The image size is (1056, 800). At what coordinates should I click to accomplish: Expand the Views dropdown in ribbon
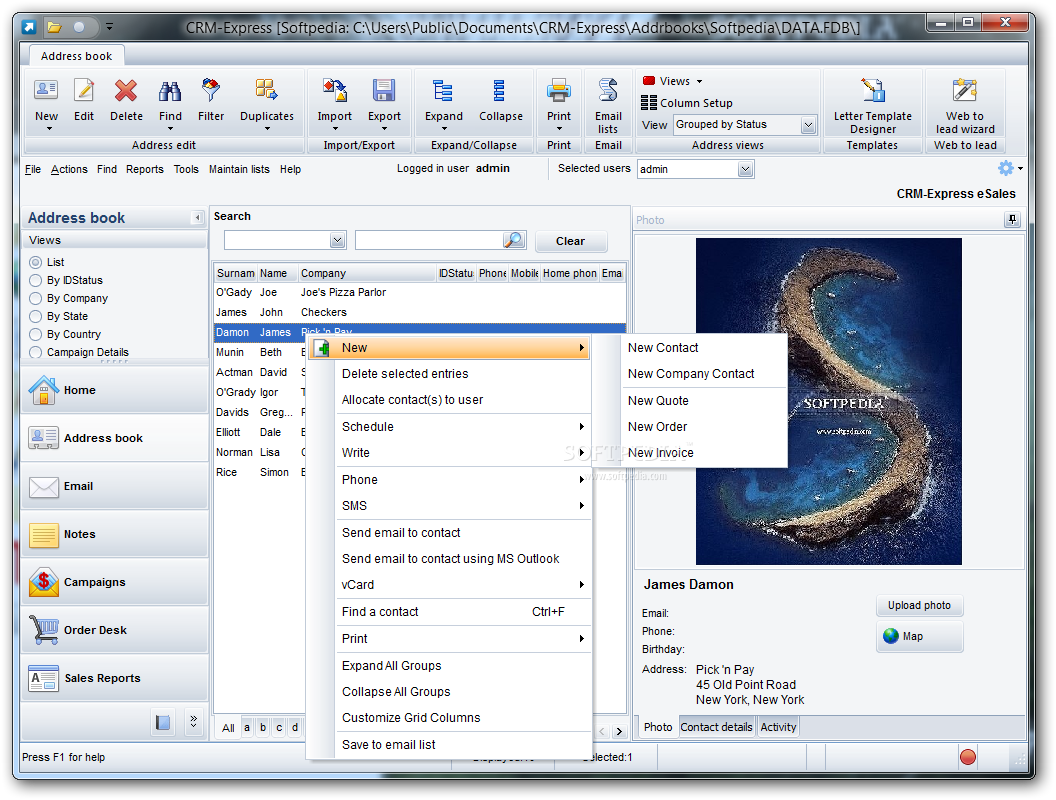[x=699, y=81]
